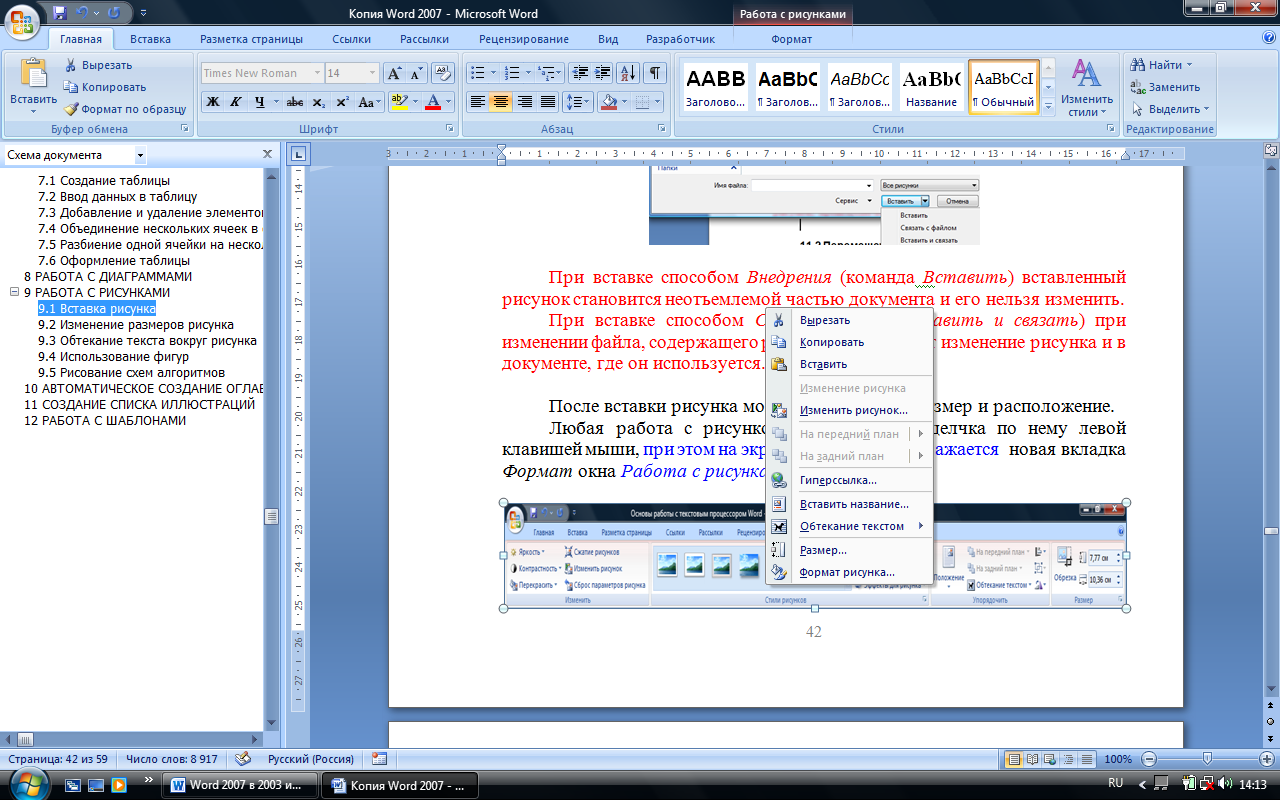The width and height of the screenshot is (1280, 800).
Task: Open Microsoft Office Word help
Action: coord(1267,39)
